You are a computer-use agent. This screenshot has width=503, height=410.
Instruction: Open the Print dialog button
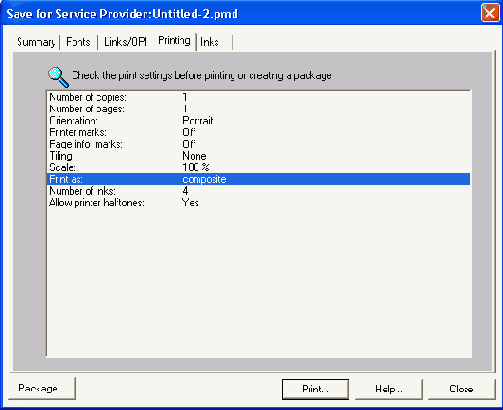point(315,389)
